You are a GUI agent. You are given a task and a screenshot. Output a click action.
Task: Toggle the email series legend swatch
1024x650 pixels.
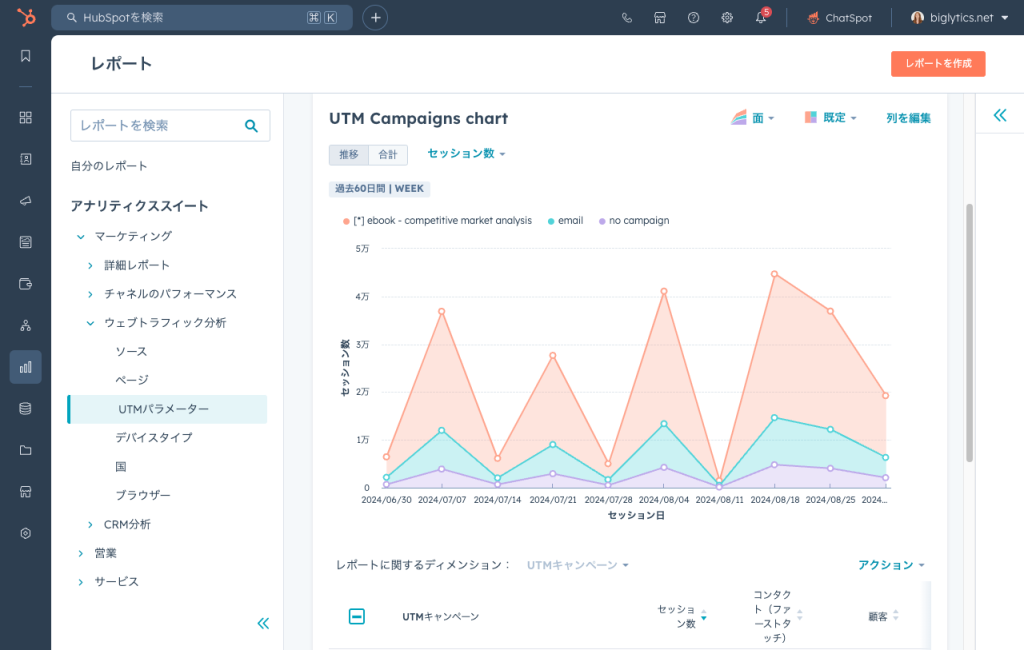552,221
